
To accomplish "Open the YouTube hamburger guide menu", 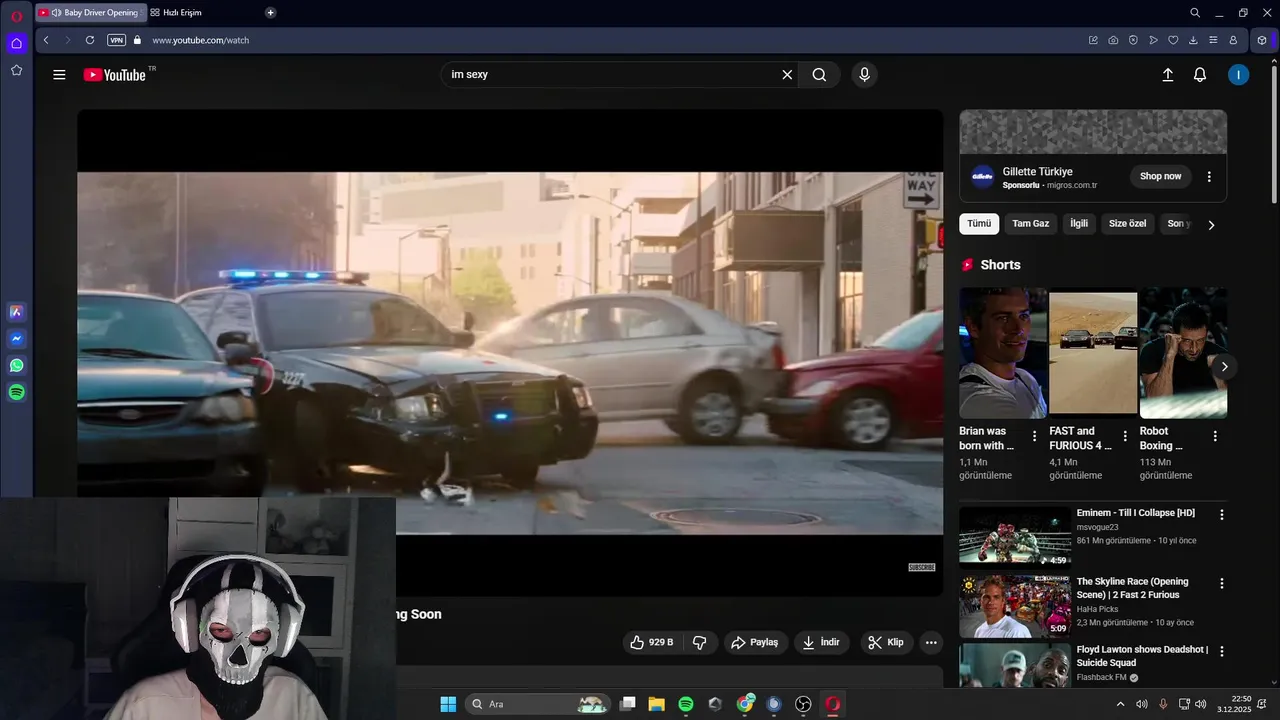I will click(x=59, y=75).
